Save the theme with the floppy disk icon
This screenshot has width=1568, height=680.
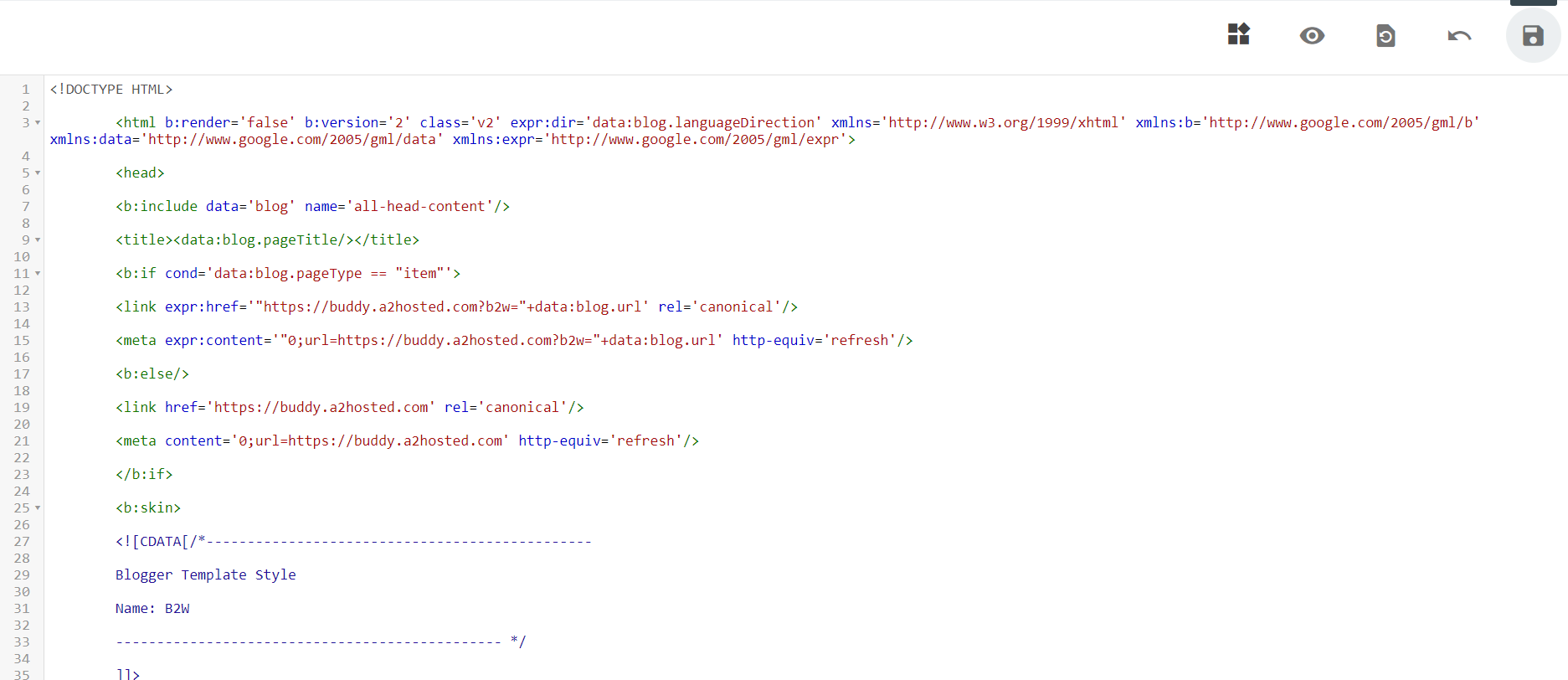click(x=1533, y=35)
